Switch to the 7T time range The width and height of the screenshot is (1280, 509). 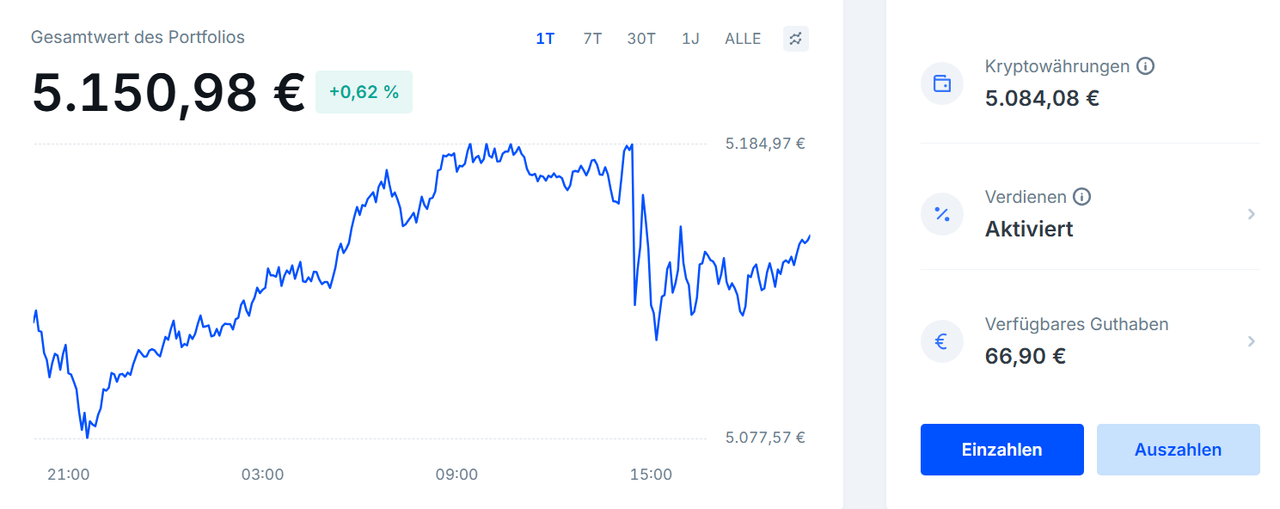click(x=593, y=39)
